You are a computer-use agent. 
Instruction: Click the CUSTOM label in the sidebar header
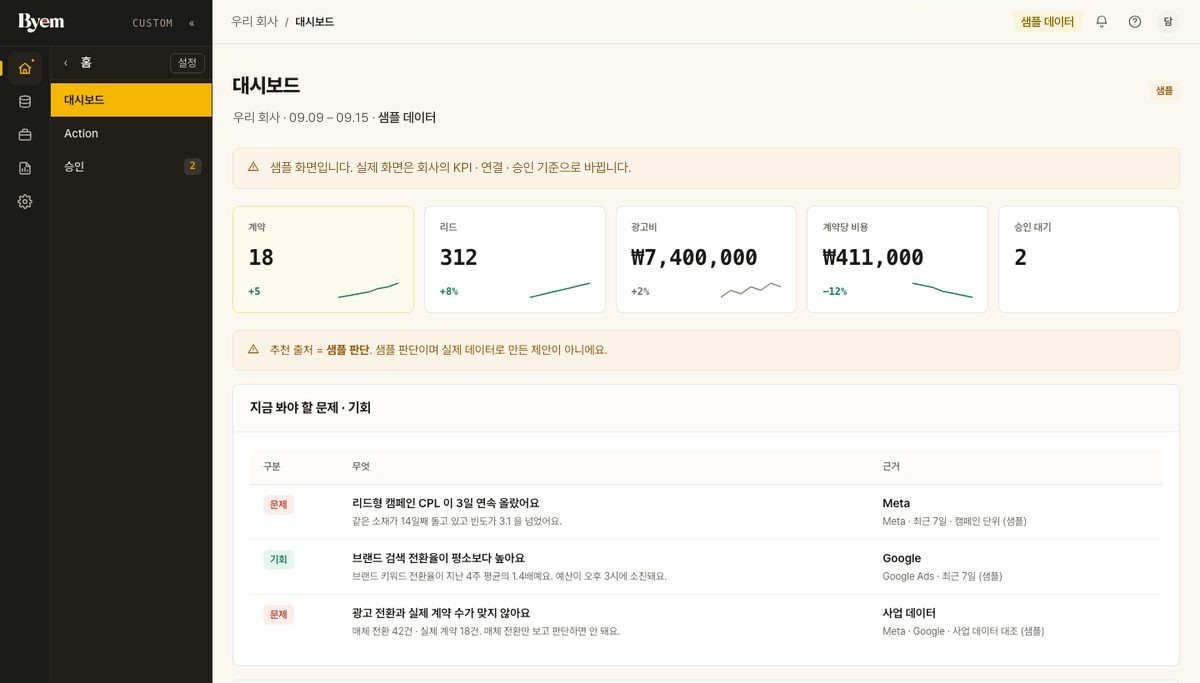coord(153,23)
